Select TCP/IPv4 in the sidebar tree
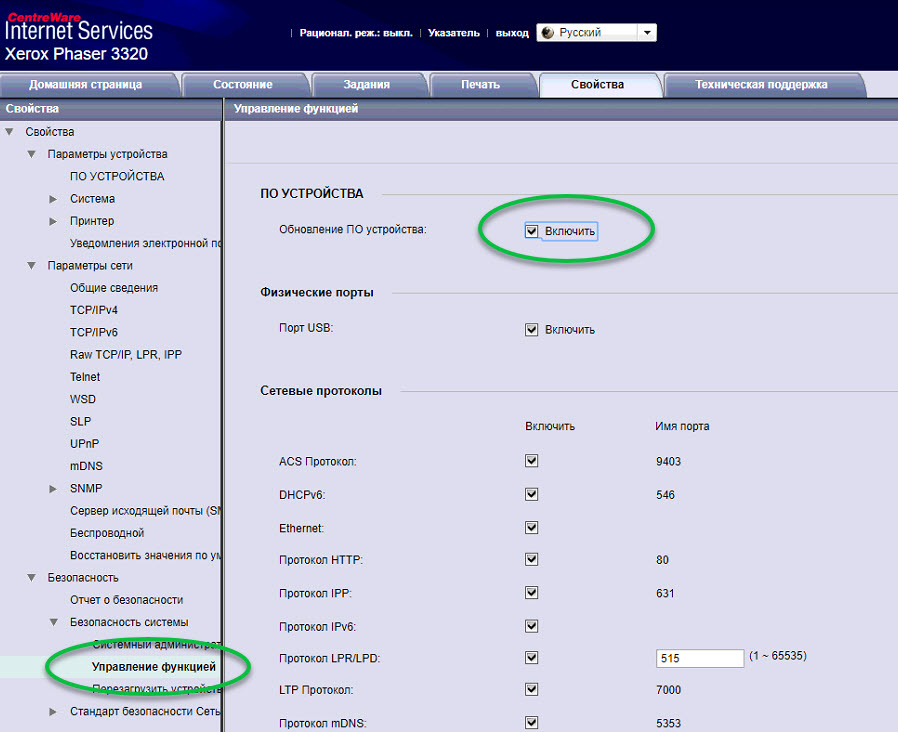Image resolution: width=898 pixels, height=732 pixels. pyautogui.click(x=94, y=310)
